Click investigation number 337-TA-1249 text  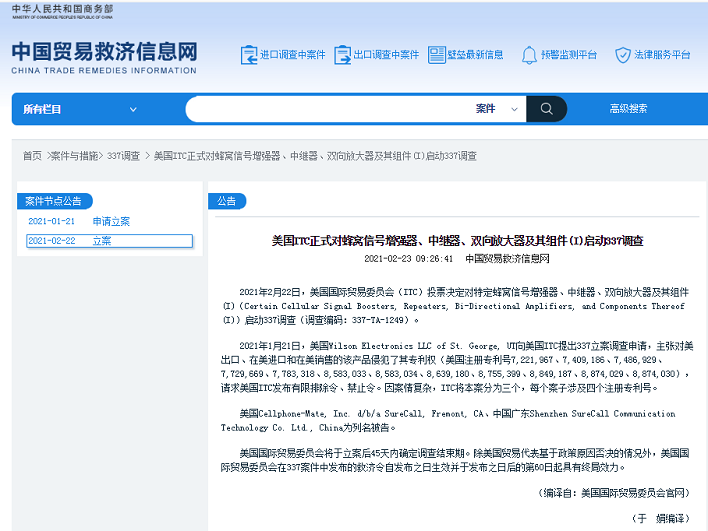380,320
